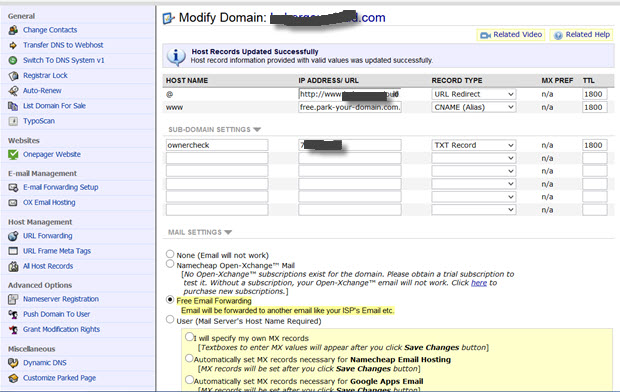The width and height of the screenshot is (620, 392).
Task: Click the TypoScan icon
Action: point(13,121)
